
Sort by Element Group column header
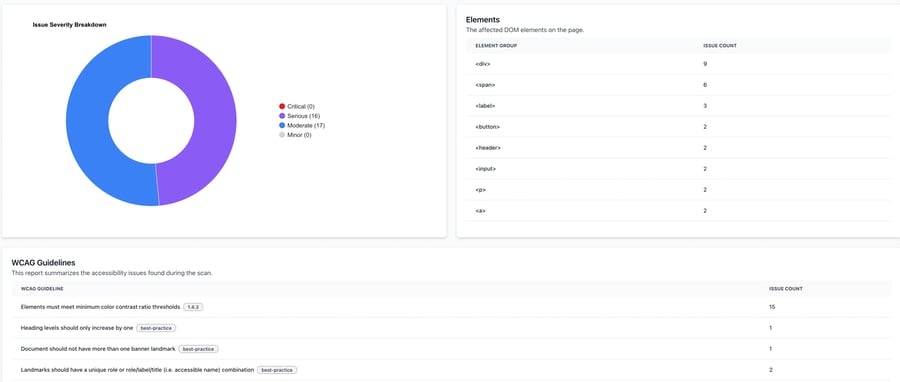(x=496, y=45)
